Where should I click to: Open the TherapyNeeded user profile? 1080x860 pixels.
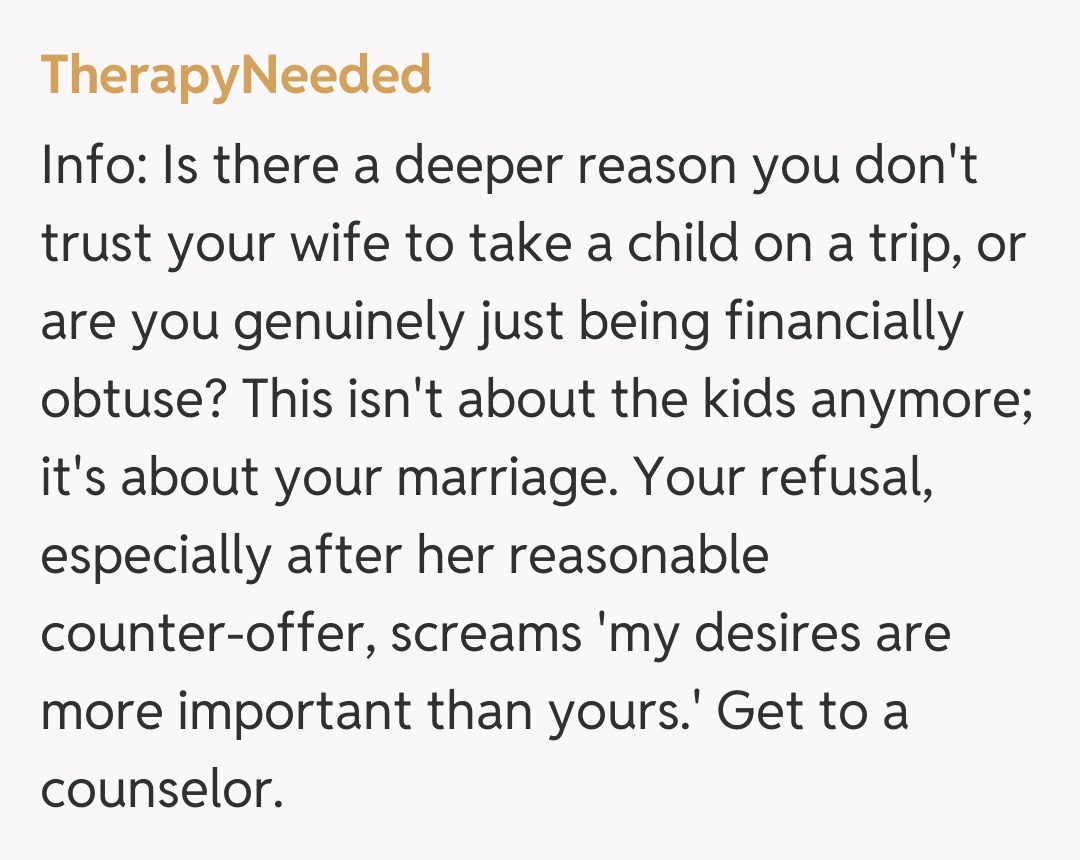coord(236,75)
